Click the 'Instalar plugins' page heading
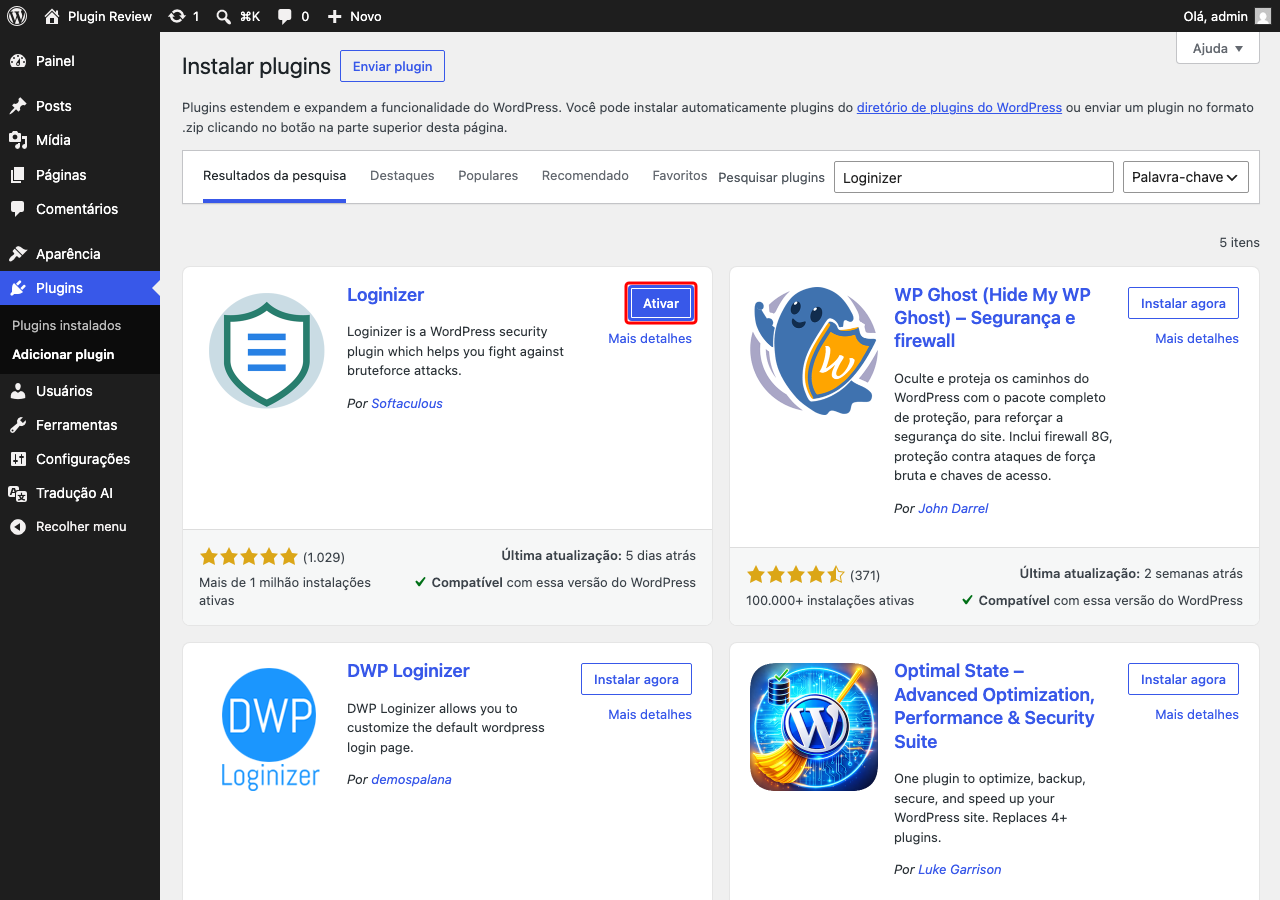Image resolution: width=1280 pixels, height=900 pixels. [256, 67]
